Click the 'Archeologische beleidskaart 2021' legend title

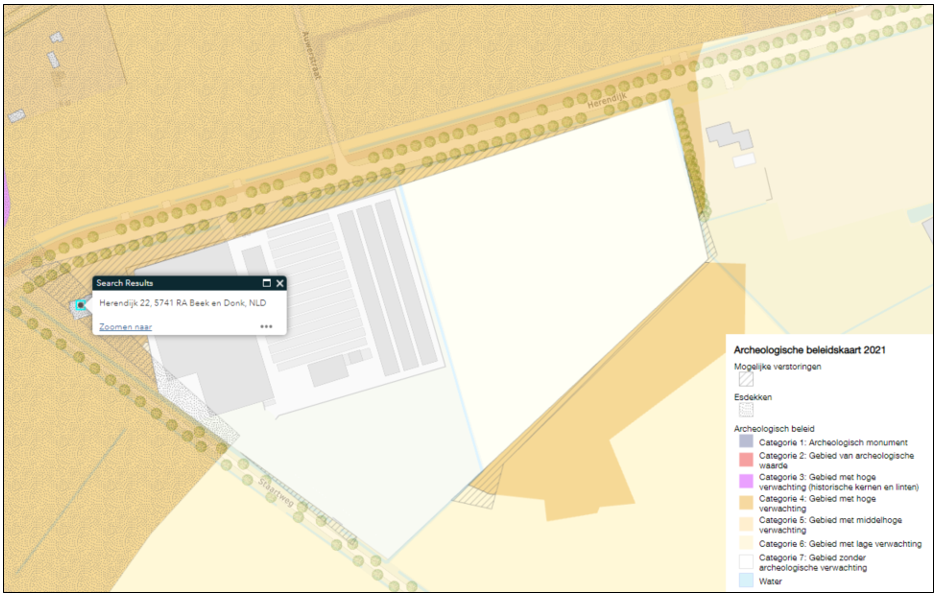coord(809,350)
